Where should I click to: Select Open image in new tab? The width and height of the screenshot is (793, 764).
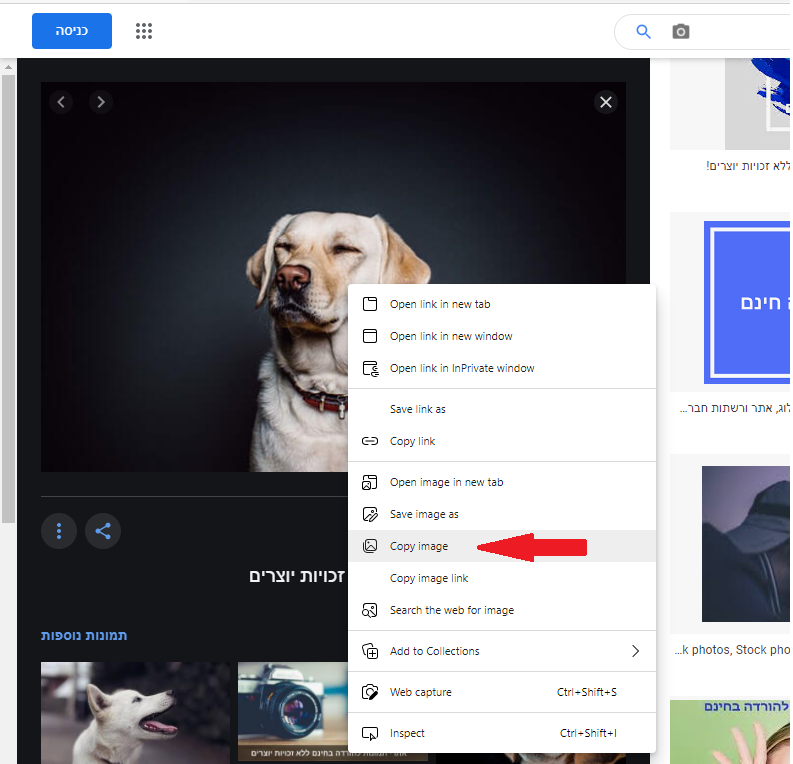[x=502, y=482]
